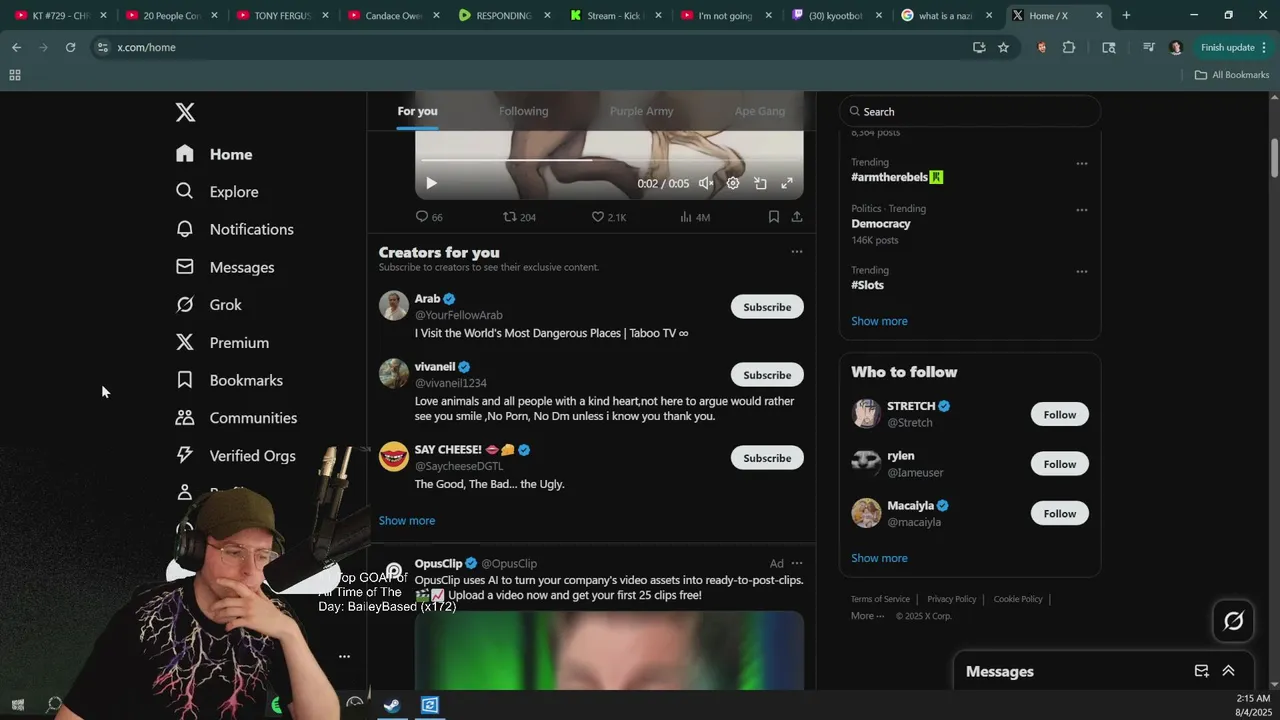Expand the footer More menu
The height and width of the screenshot is (720, 1280).
867,616
